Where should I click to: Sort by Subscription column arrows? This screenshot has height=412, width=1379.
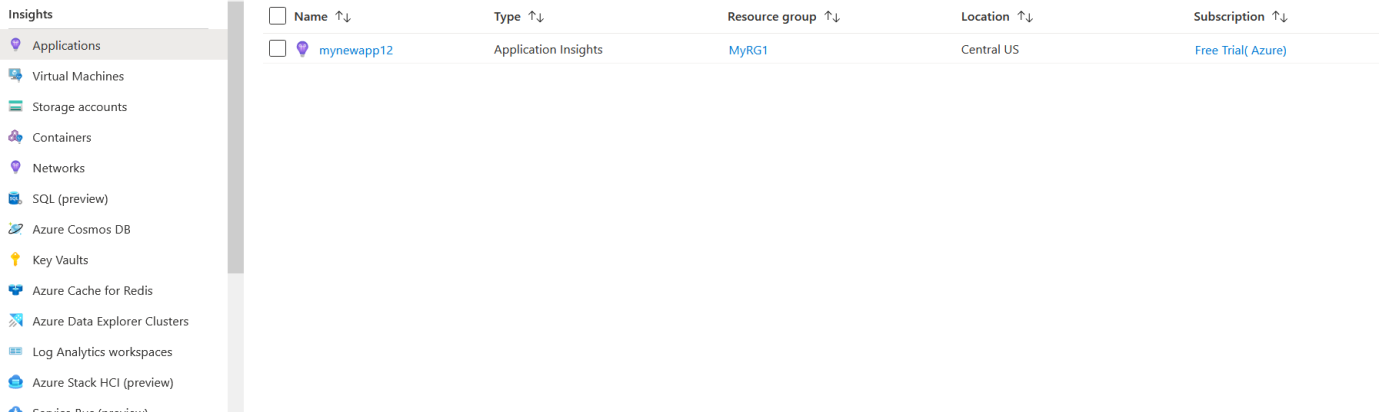tap(1280, 17)
